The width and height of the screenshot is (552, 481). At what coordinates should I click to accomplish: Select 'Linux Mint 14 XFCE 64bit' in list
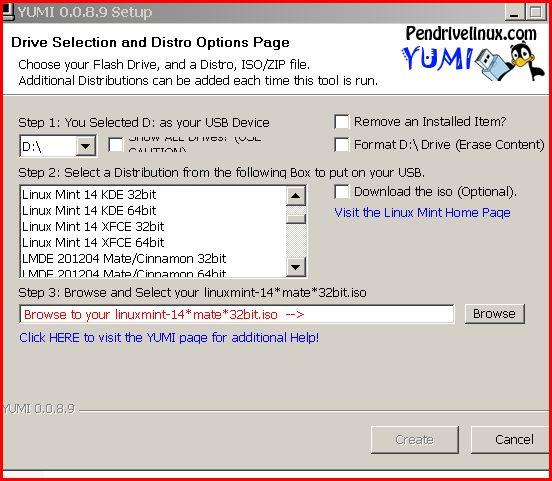tap(152, 243)
